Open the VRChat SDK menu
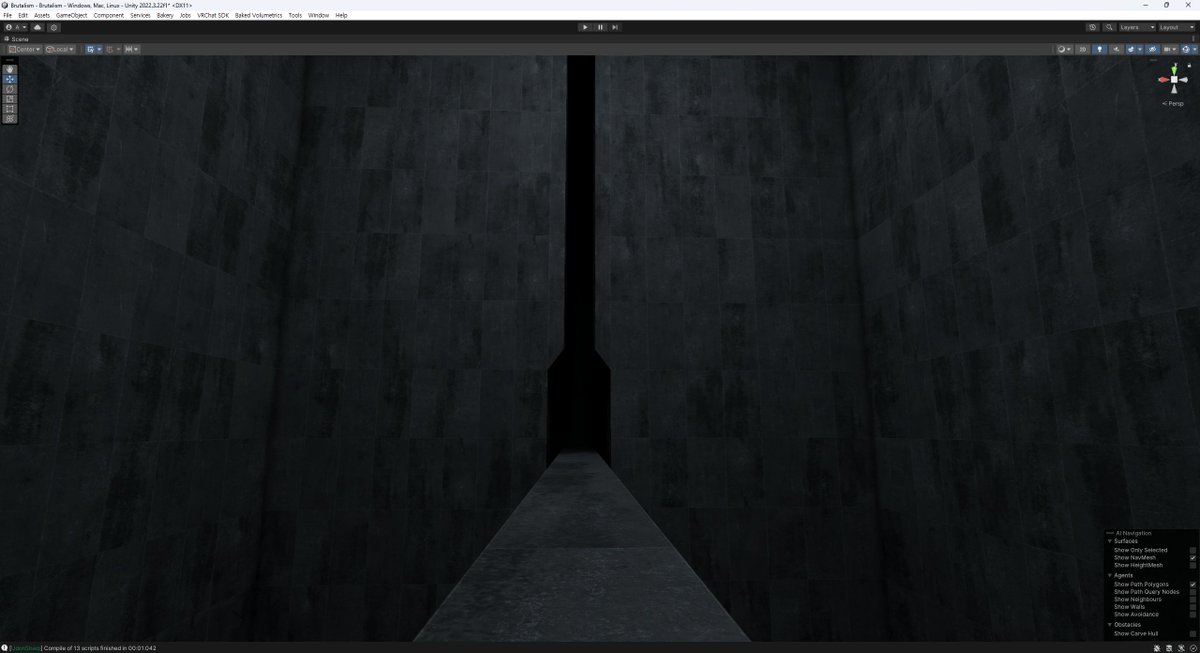This screenshot has width=1200, height=653. [213, 16]
